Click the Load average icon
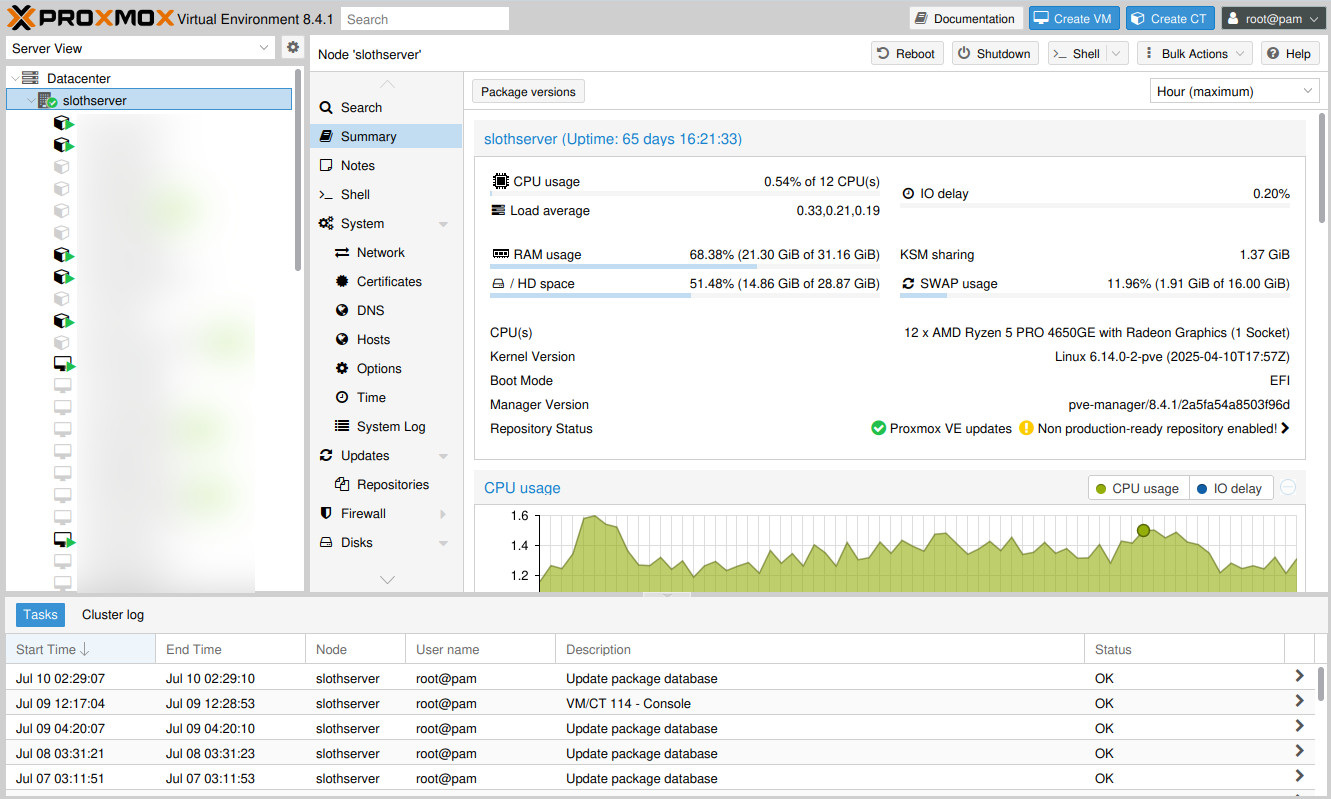 [498, 210]
